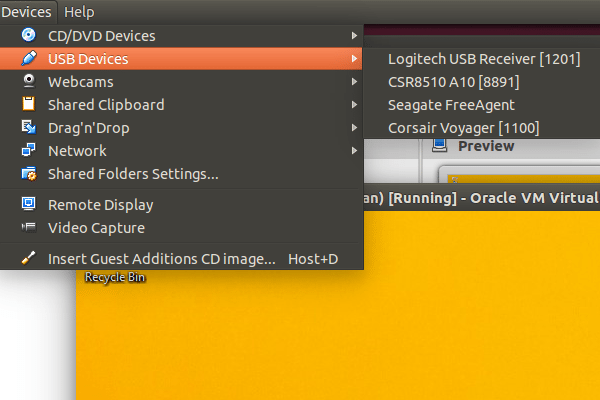
Task: Expand the Network submenu arrow
Action: (354, 150)
